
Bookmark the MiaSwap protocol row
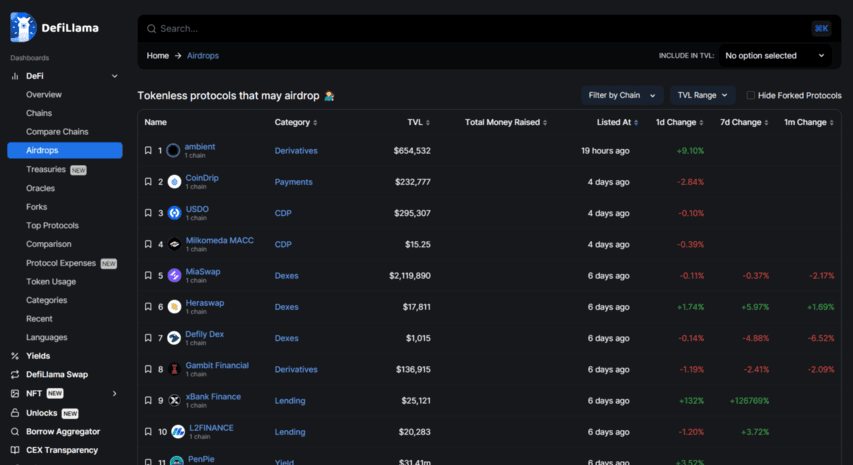point(148,276)
